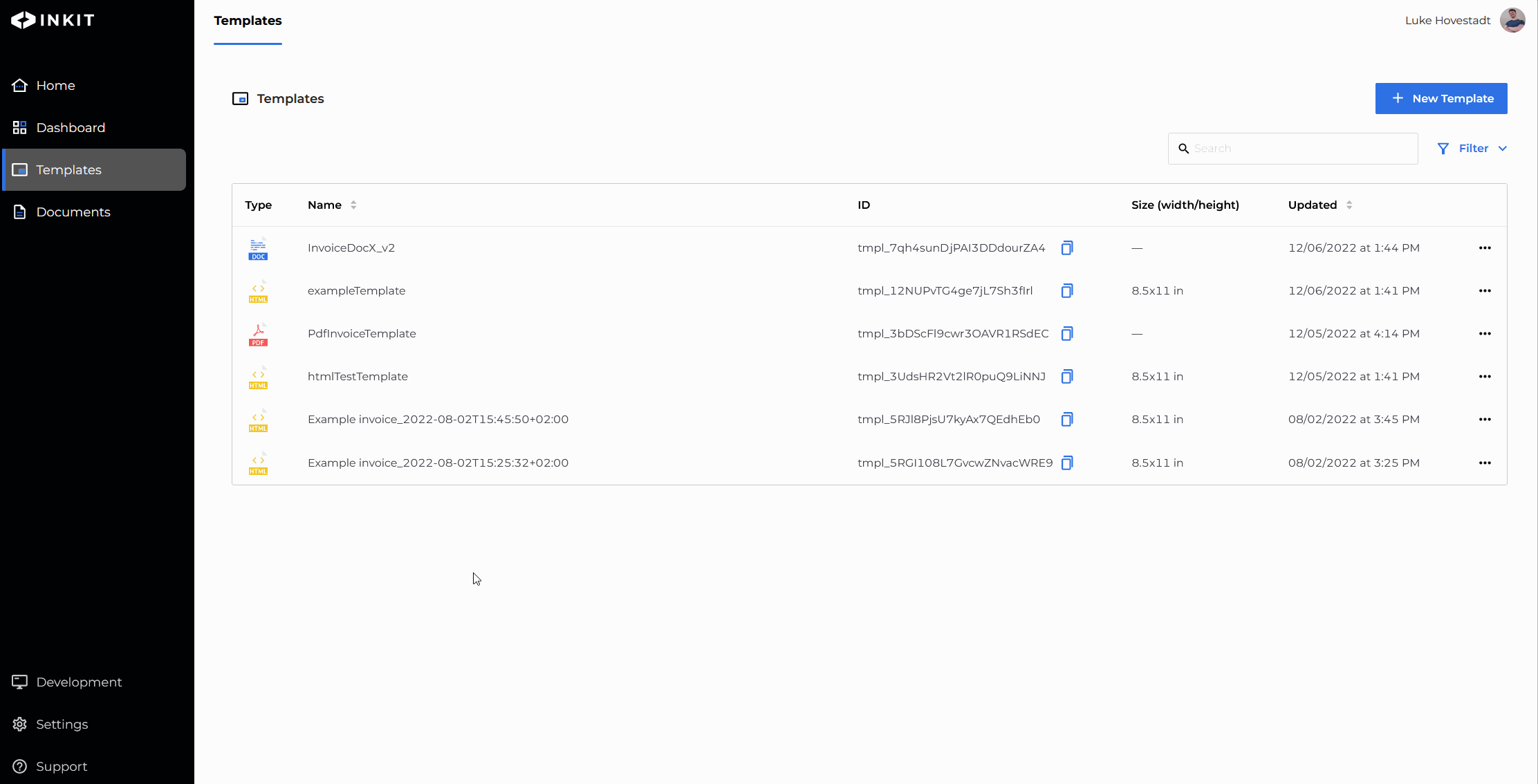Click the Inkit logo
Image resolution: width=1538 pixels, height=784 pixels.
[53, 20]
